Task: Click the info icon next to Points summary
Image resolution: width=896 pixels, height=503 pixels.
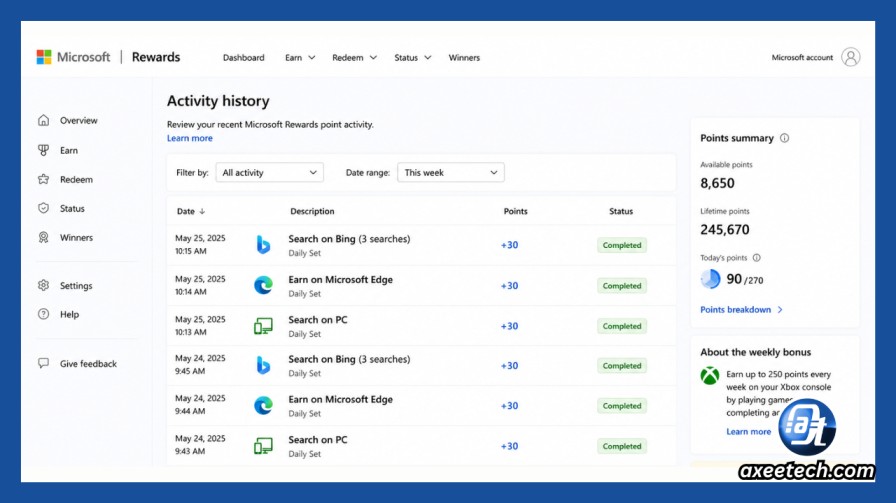Action: (x=785, y=138)
